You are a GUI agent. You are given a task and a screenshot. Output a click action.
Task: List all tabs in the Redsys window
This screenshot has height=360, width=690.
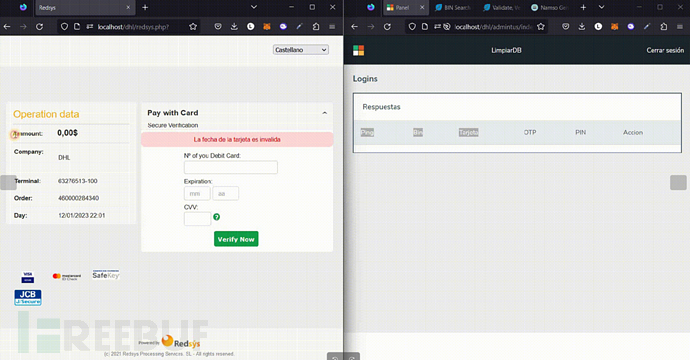pyautogui.click(x=253, y=7)
